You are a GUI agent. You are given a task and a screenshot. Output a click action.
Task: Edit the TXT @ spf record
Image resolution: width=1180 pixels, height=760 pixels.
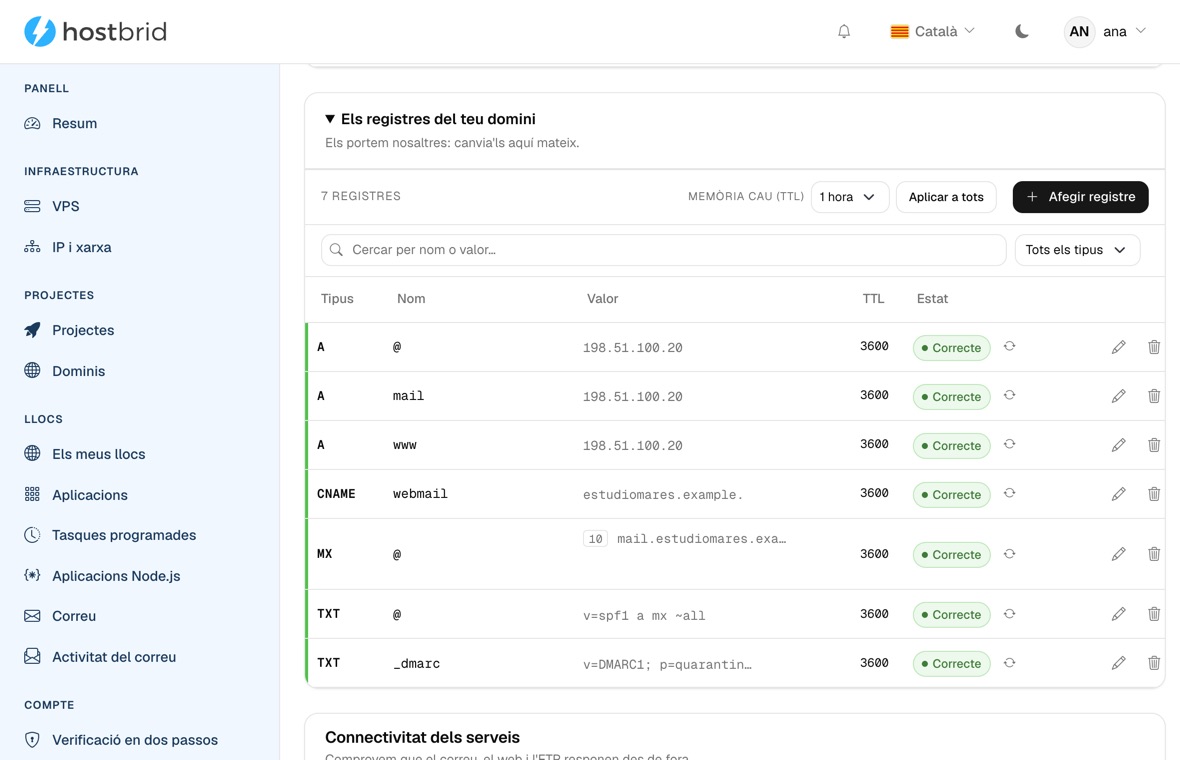(1118, 614)
